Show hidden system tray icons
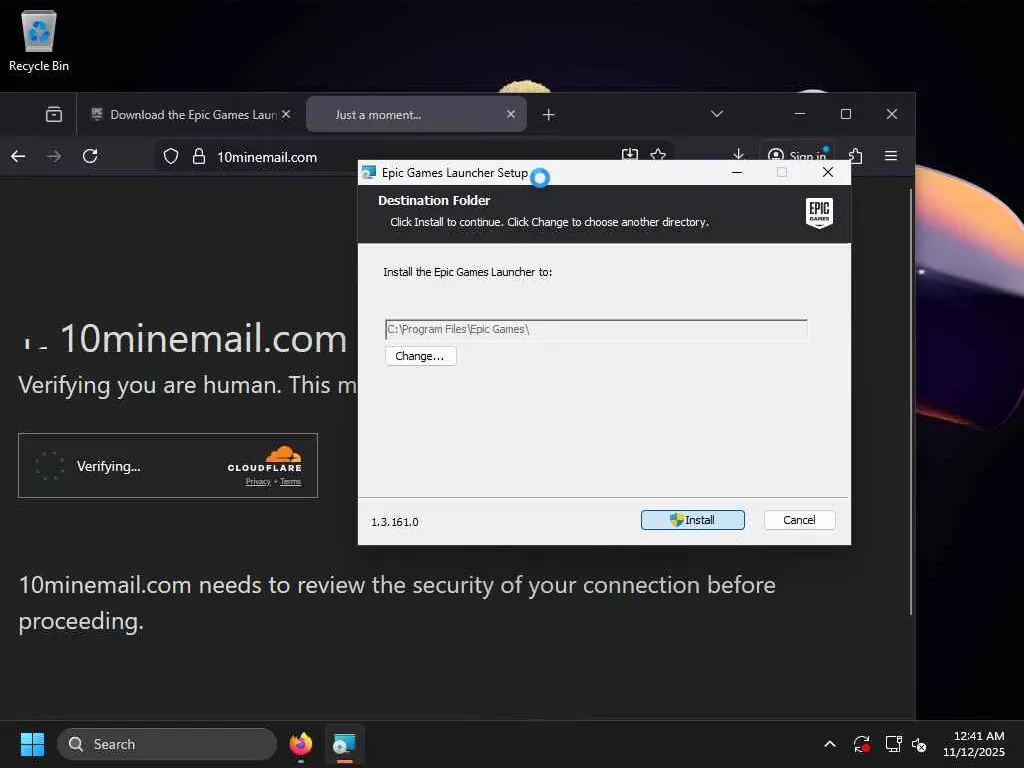1024x768 pixels. point(829,744)
